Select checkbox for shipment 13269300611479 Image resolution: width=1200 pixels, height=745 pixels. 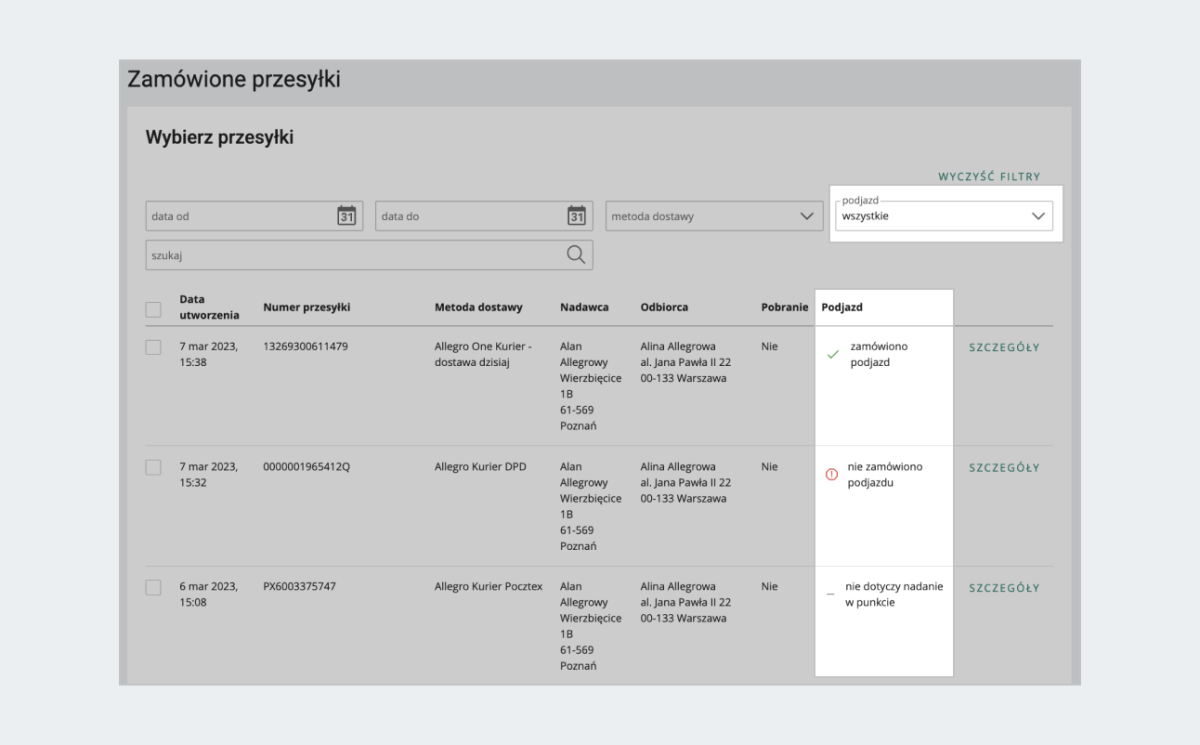tap(153, 347)
